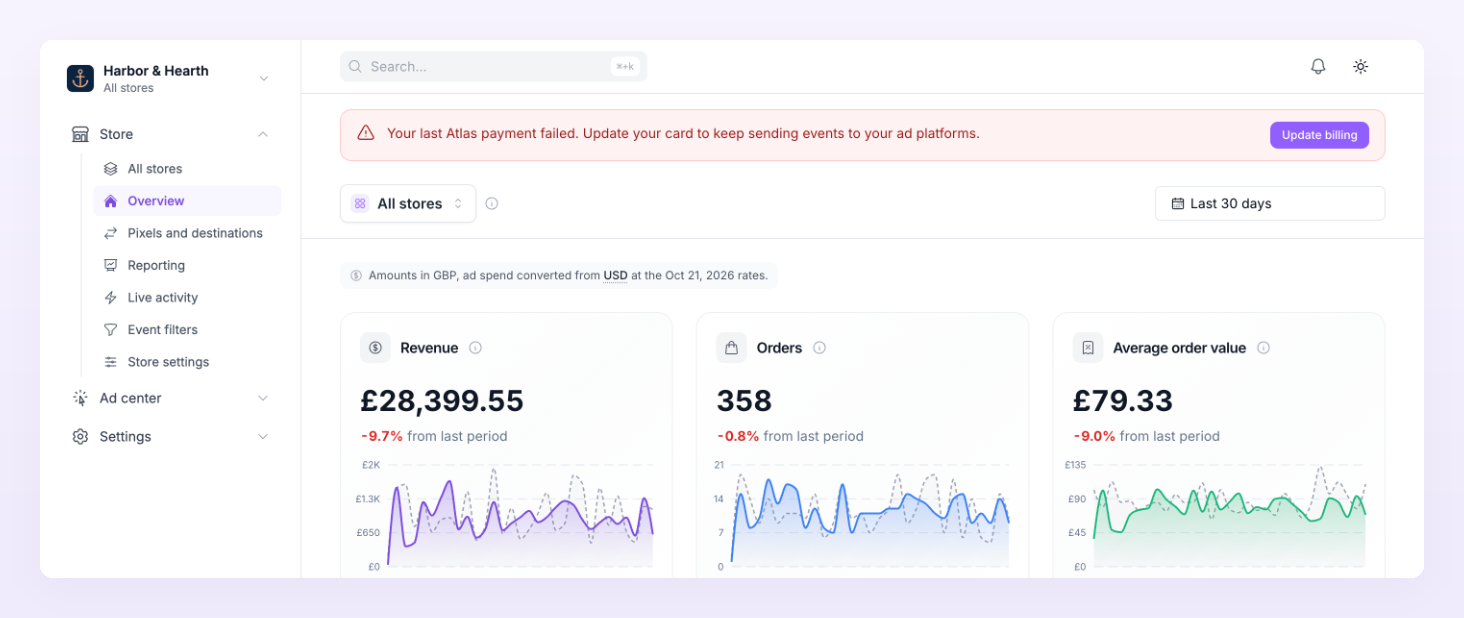
Task: Click the Overview home icon
Action: [x=111, y=201]
